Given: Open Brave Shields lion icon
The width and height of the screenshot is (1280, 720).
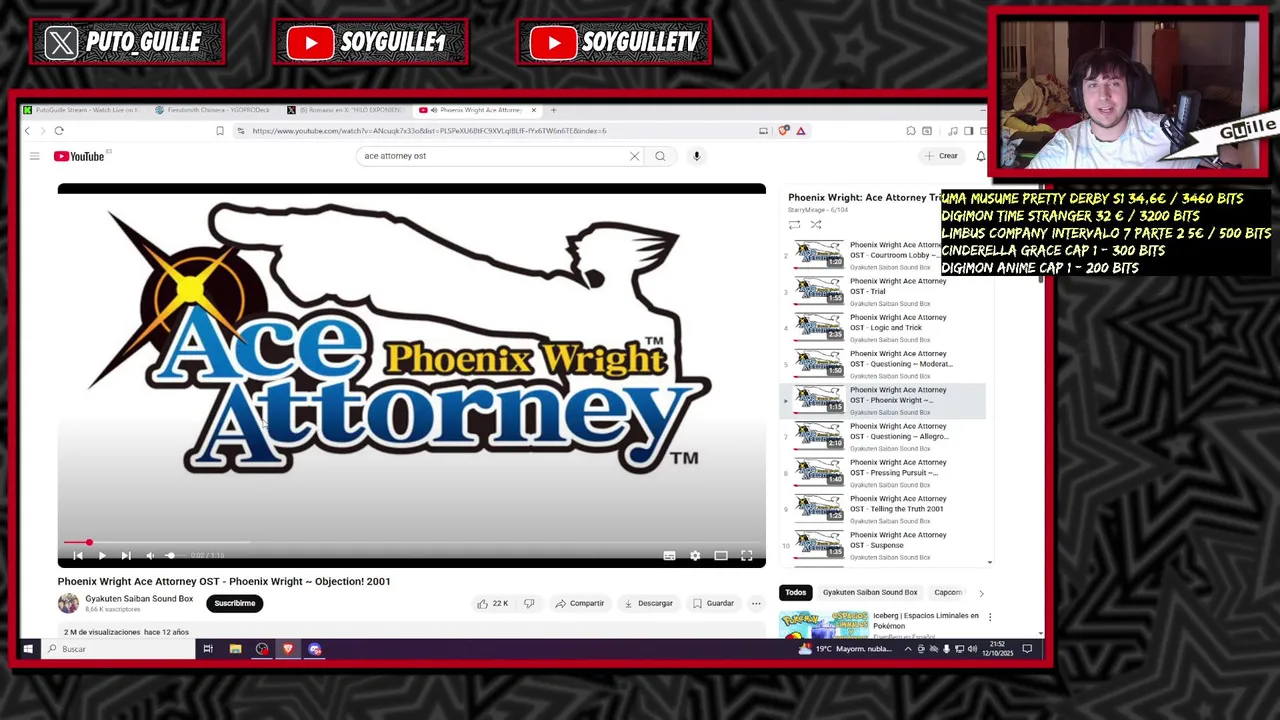Looking at the screenshot, I should (x=784, y=131).
